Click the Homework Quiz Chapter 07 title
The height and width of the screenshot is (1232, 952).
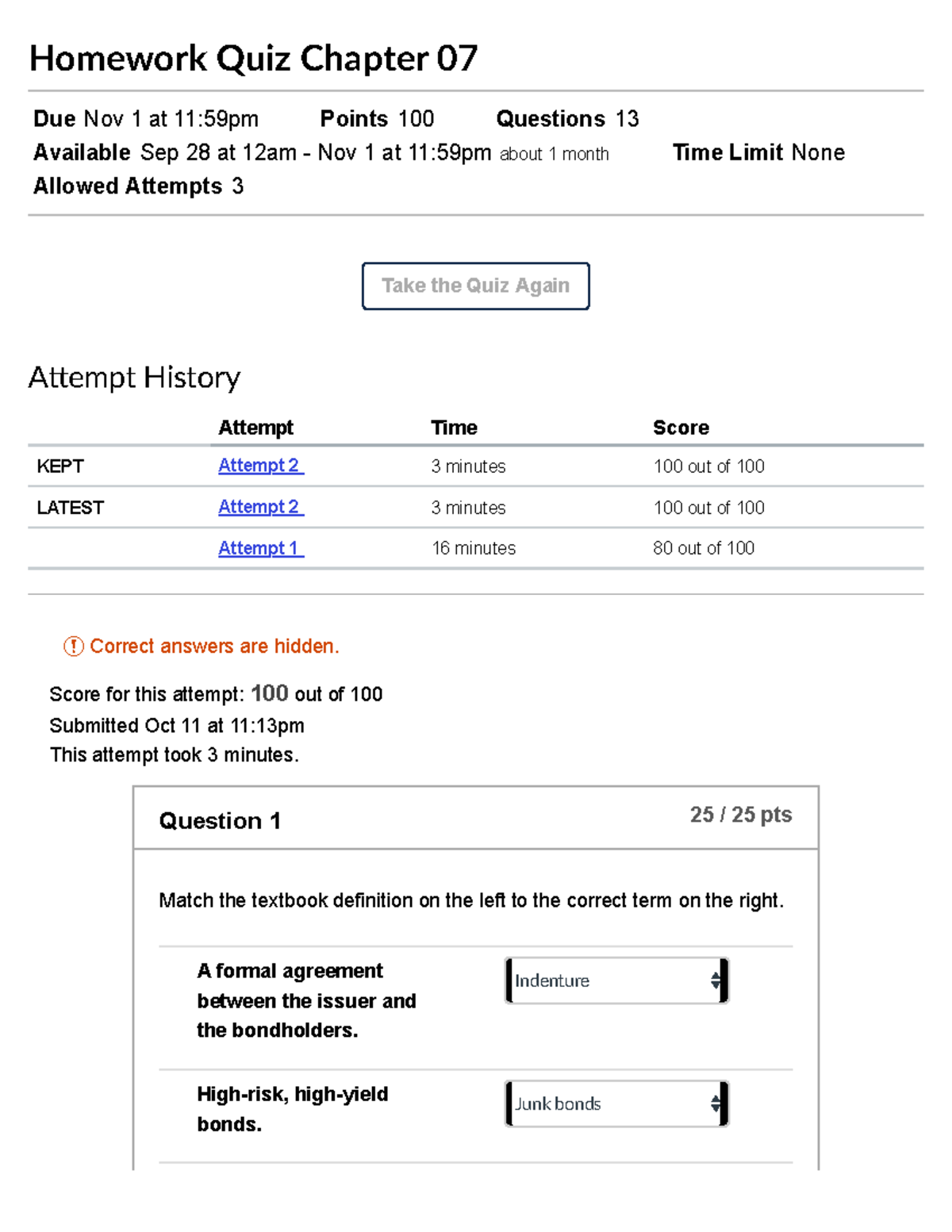[x=253, y=59]
